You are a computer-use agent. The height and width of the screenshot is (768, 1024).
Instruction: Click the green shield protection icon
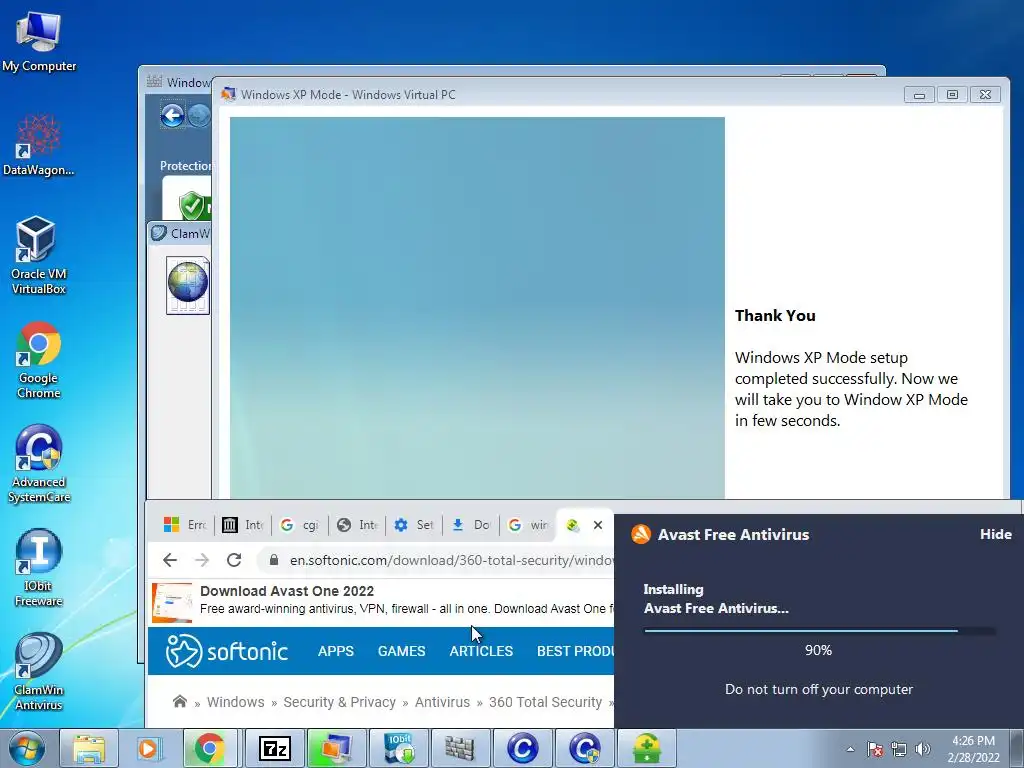[x=195, y=206]
